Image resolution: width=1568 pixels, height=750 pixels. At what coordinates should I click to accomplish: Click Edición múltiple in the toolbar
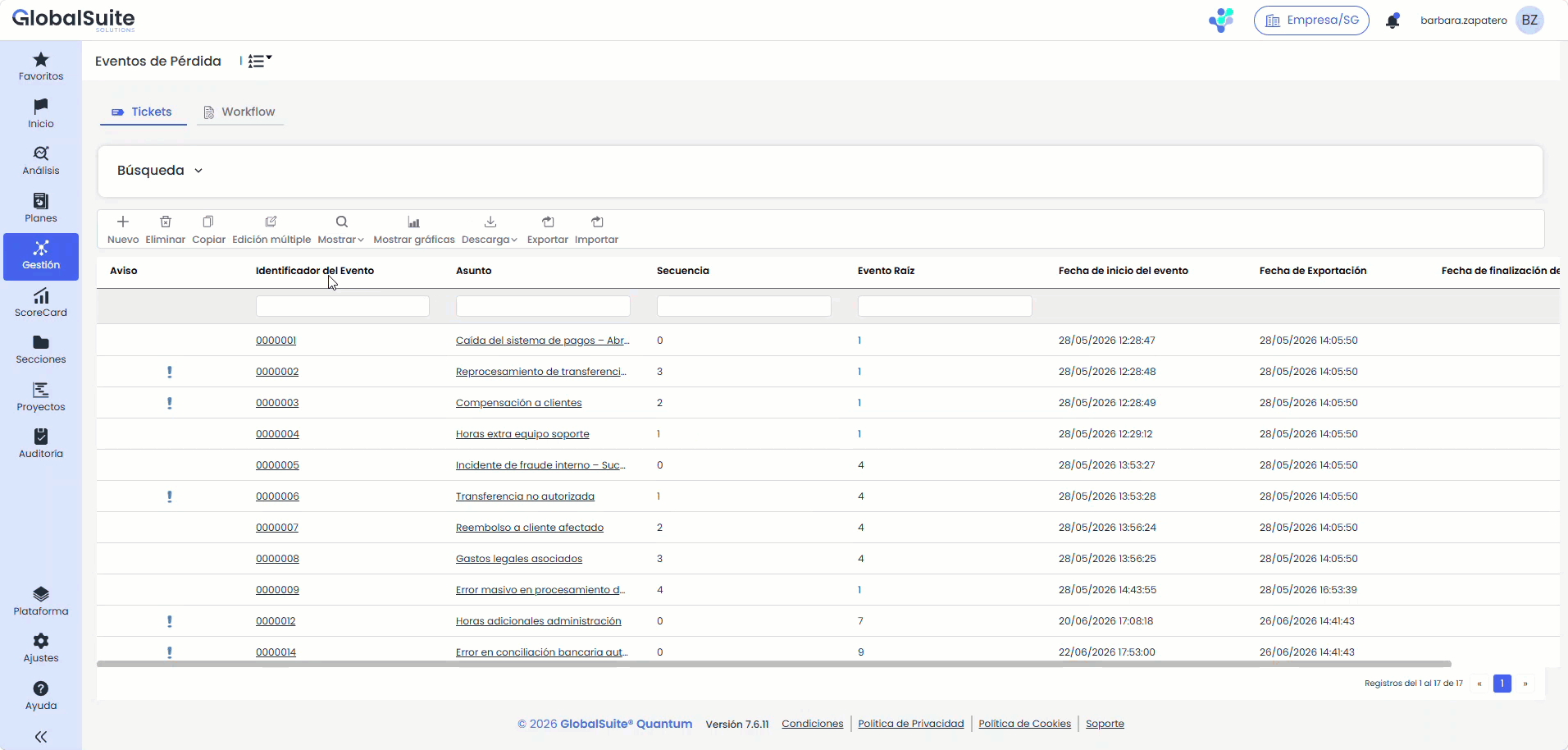click(271, 230)
